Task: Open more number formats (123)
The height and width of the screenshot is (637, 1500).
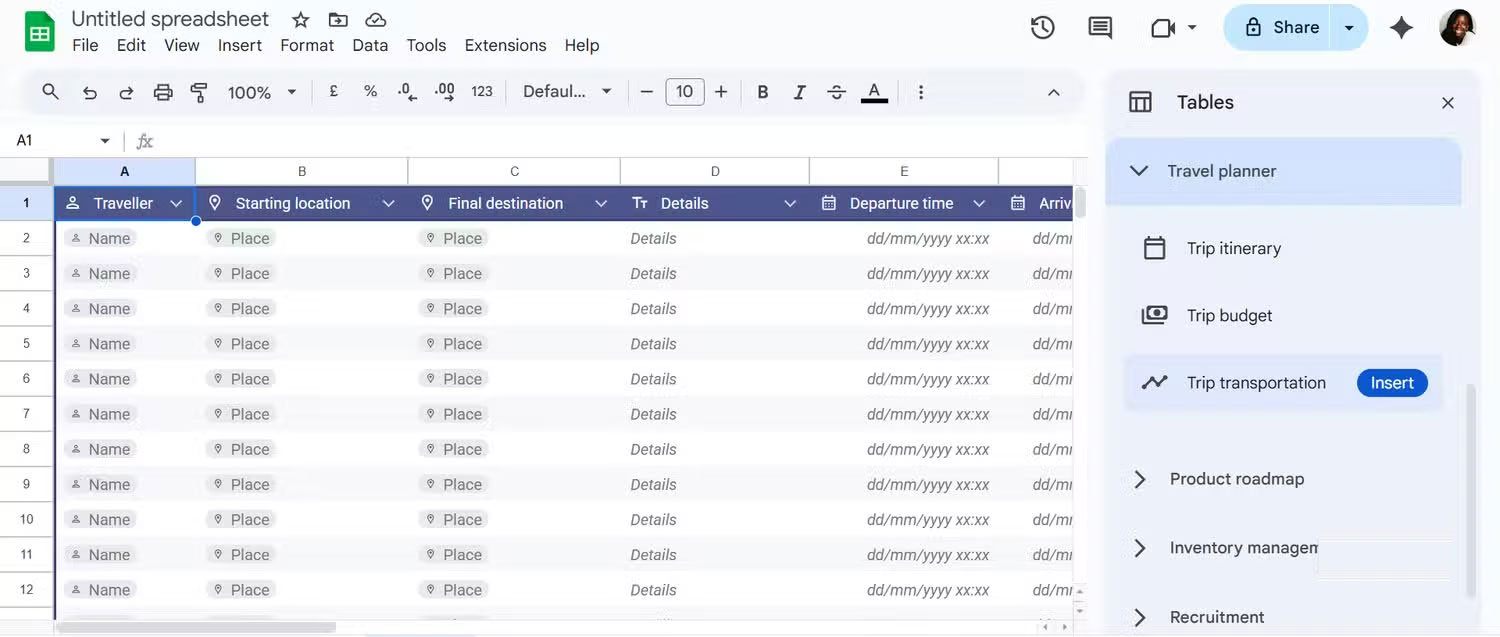Action: [x=481, y=91]
